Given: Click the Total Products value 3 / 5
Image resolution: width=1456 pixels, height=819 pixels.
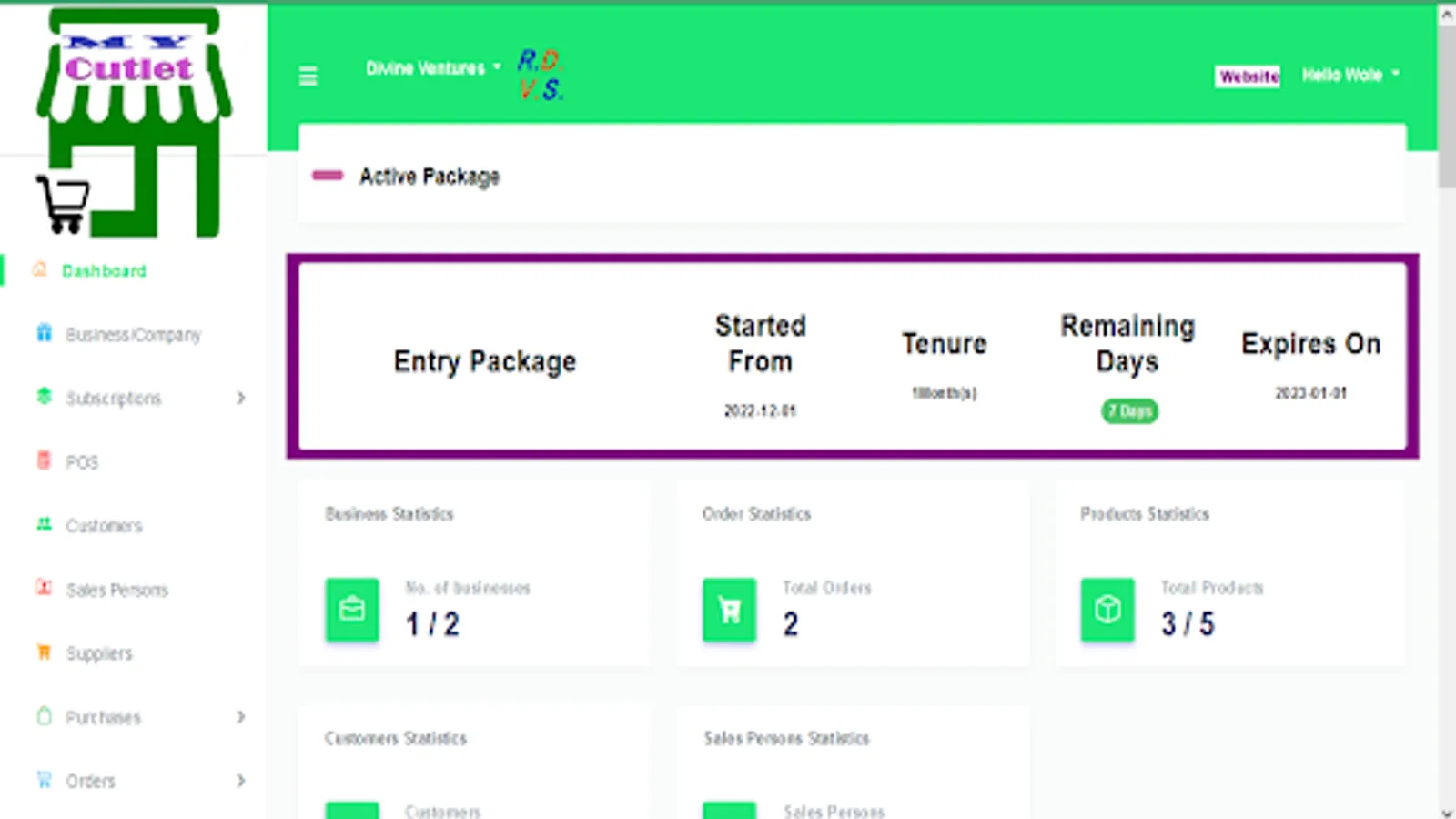Looking at the screenshot, I should point(1188,624).
